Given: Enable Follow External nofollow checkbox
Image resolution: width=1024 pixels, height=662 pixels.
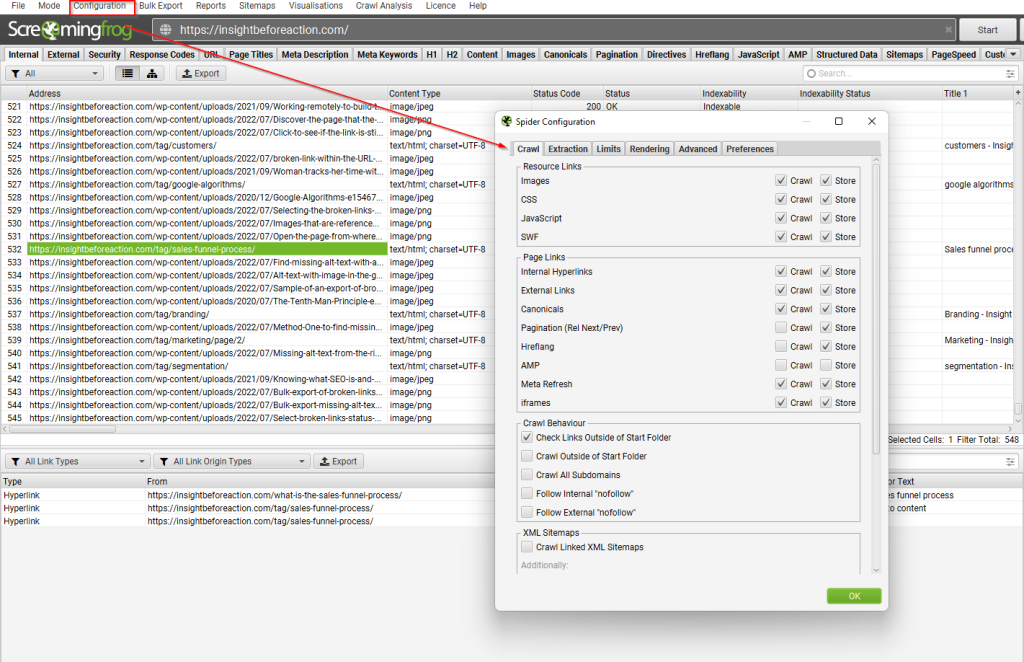Looking at the screenshot, I should (527, 512).
